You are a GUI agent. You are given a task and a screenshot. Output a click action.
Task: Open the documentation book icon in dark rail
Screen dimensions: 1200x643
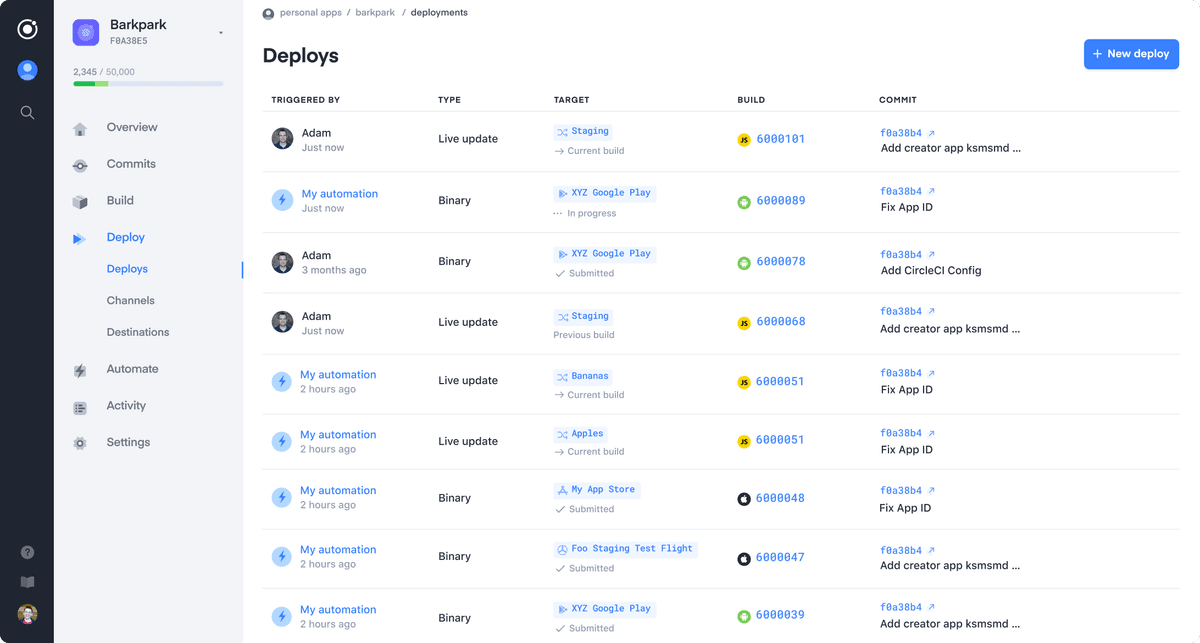click(27, 581)
